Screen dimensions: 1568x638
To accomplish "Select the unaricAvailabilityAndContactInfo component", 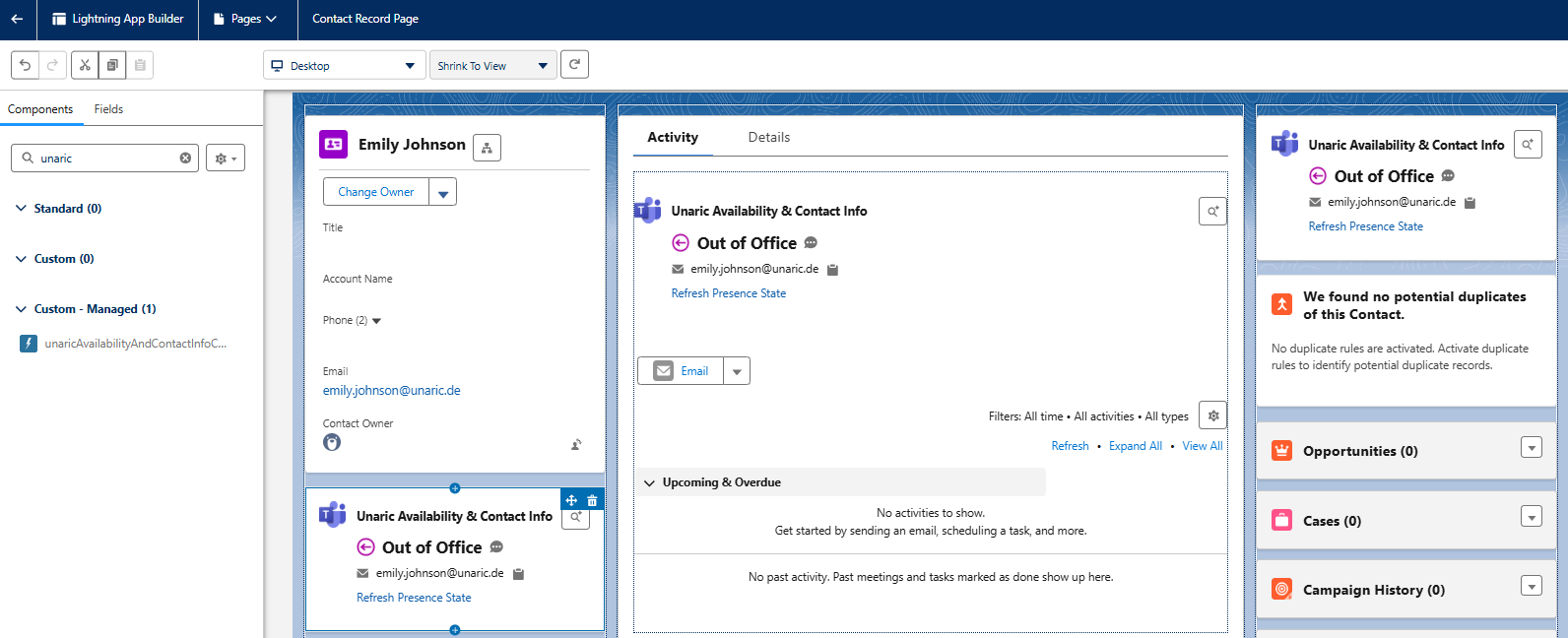I will point(134,344).
